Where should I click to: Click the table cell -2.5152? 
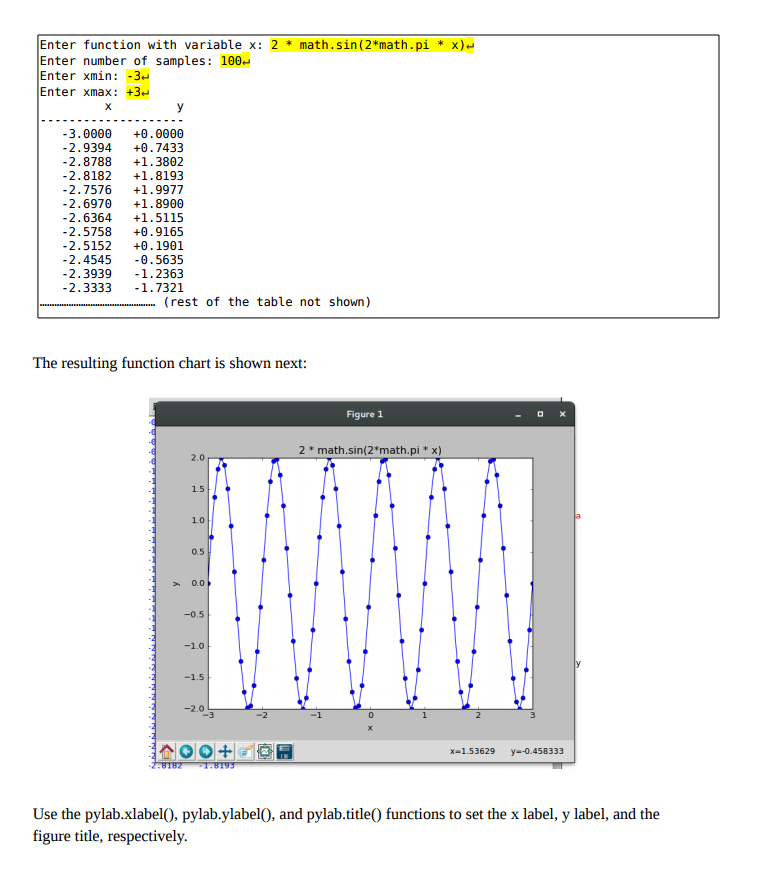click(87, 246)
